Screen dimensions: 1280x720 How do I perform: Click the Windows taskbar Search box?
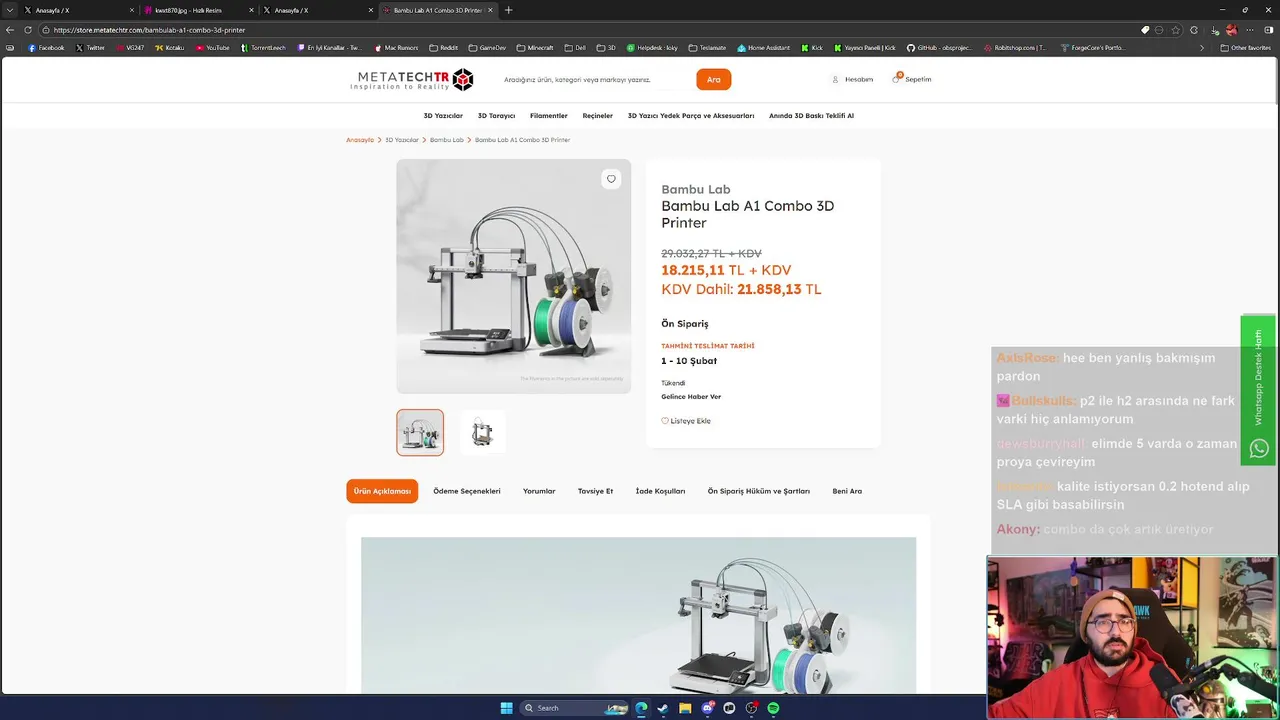(x=572, y=708)
